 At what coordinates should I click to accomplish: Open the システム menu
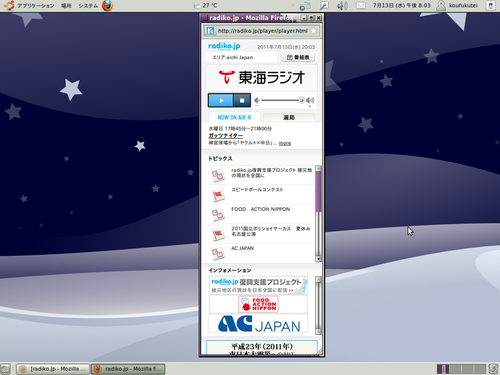88,6
